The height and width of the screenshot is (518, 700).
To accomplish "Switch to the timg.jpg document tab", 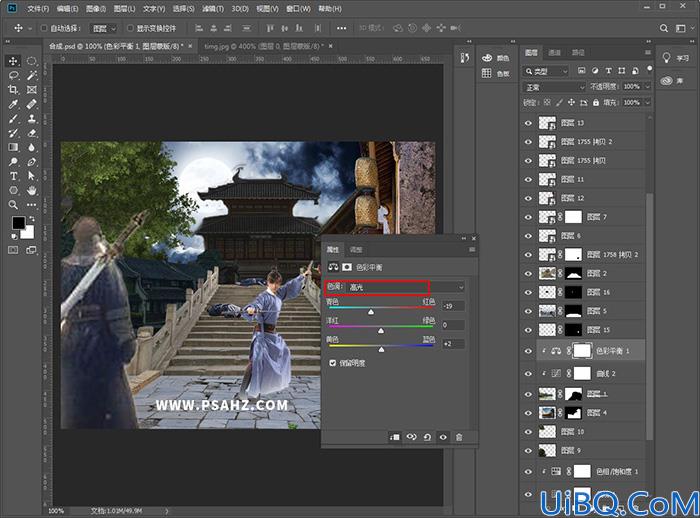I will click(x=263, y=46).
